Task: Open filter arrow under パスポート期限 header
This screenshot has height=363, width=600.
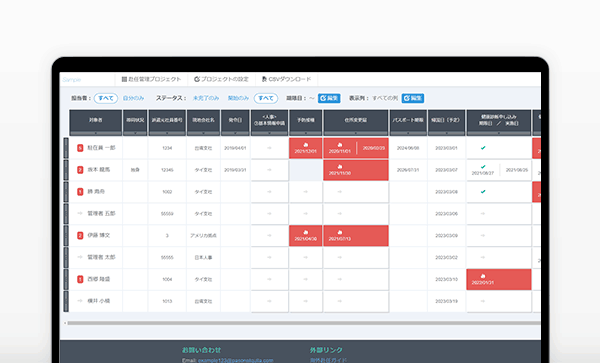Action: [408, 133]
